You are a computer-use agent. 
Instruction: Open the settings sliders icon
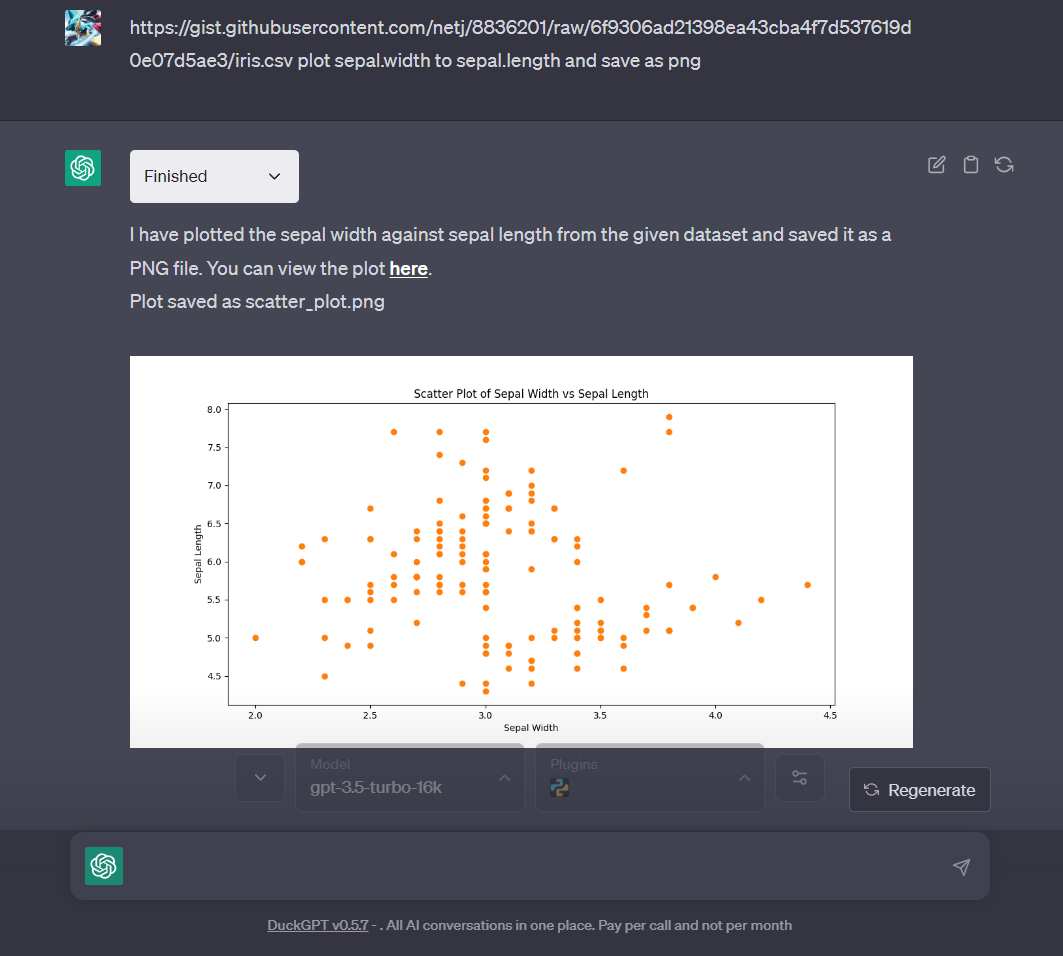click(x=800, y=778)
